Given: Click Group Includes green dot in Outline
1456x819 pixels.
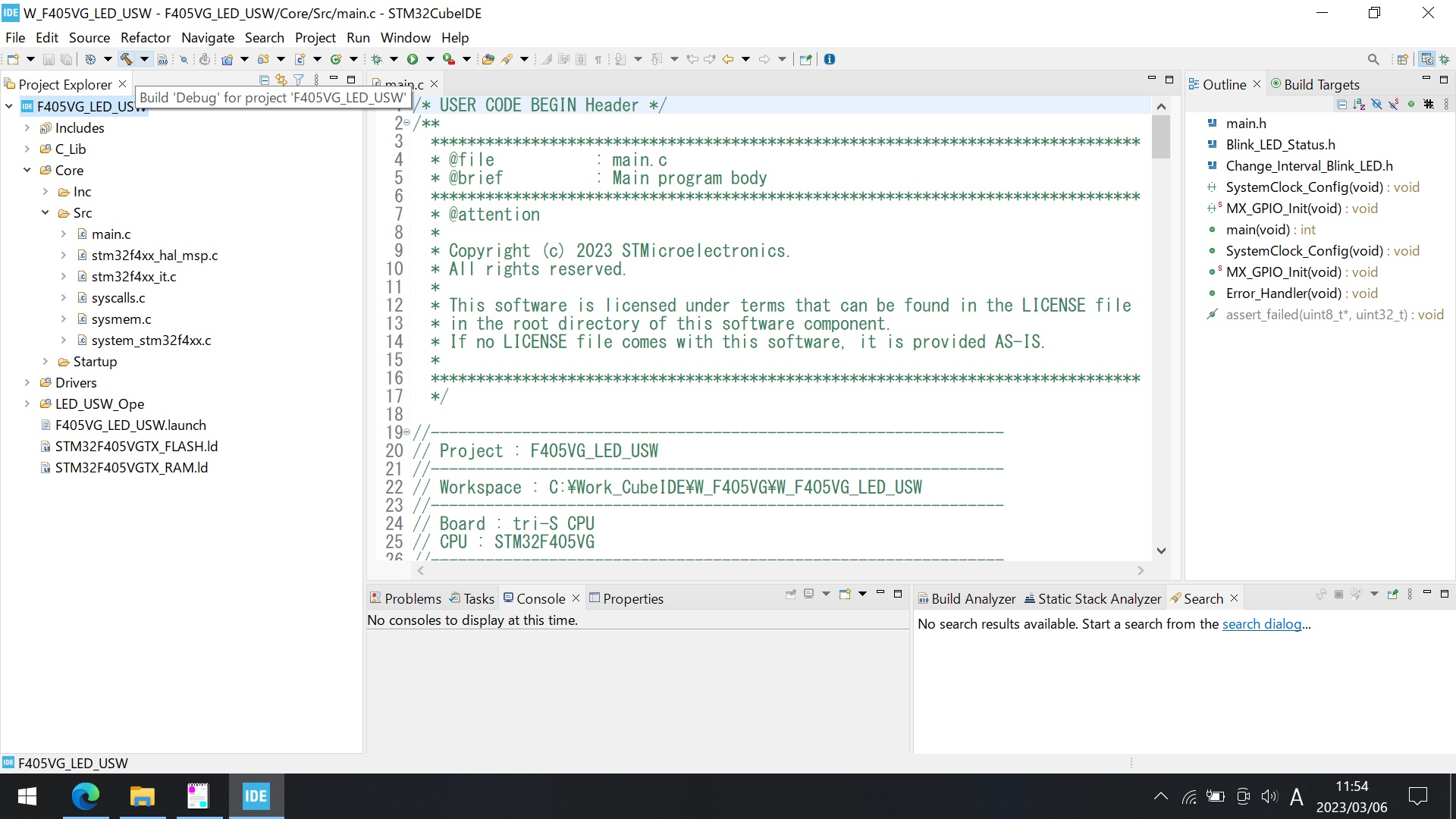Looking at the screenshot, I should (1411, 105).
